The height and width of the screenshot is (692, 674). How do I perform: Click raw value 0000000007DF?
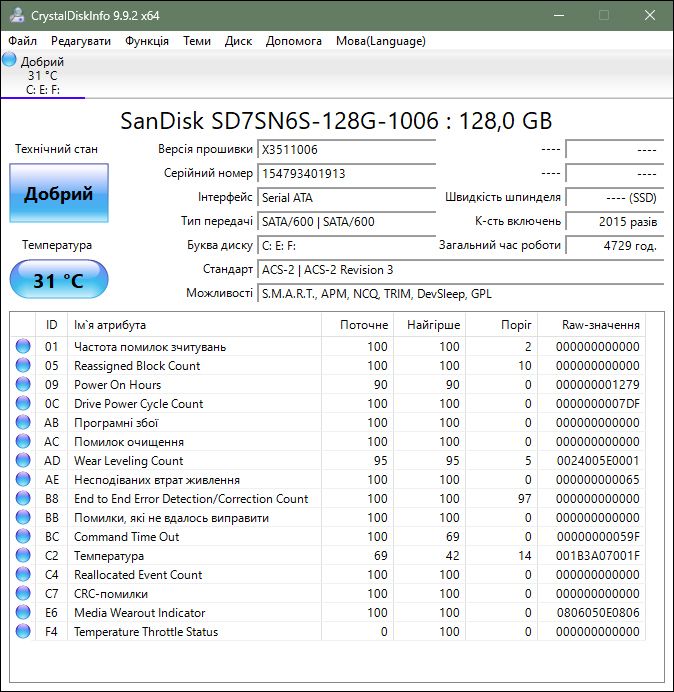coord(598,404)
